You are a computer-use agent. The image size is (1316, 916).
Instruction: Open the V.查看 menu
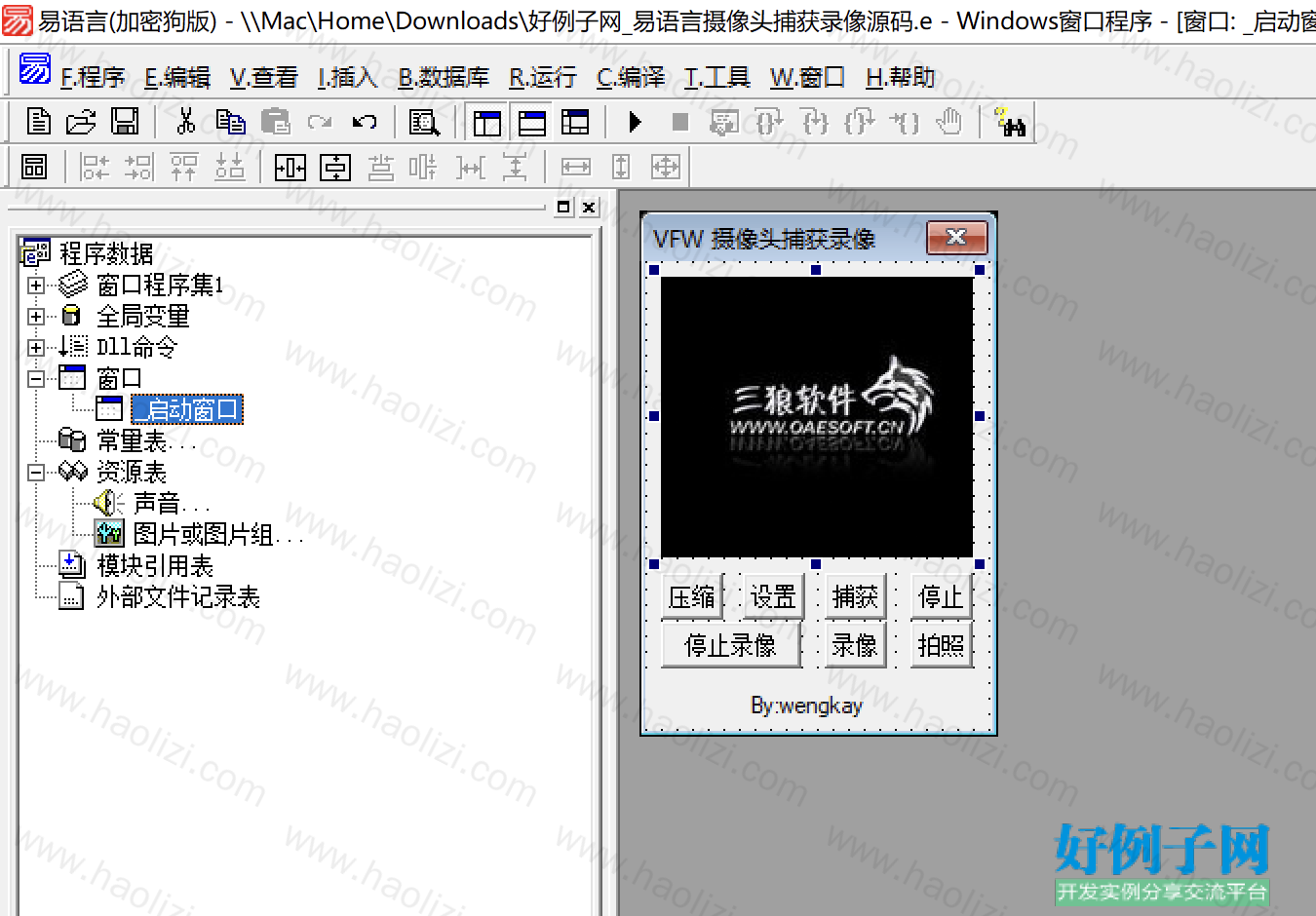click(264, 77)
